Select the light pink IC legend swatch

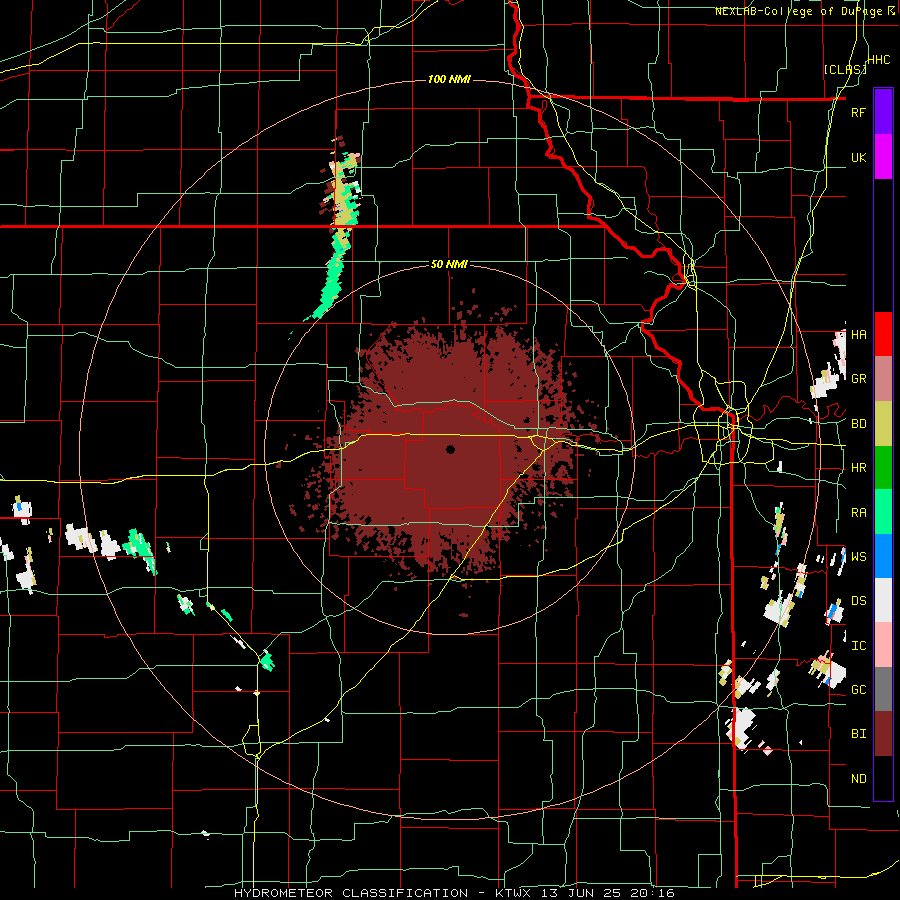click(x=883, y=645)
